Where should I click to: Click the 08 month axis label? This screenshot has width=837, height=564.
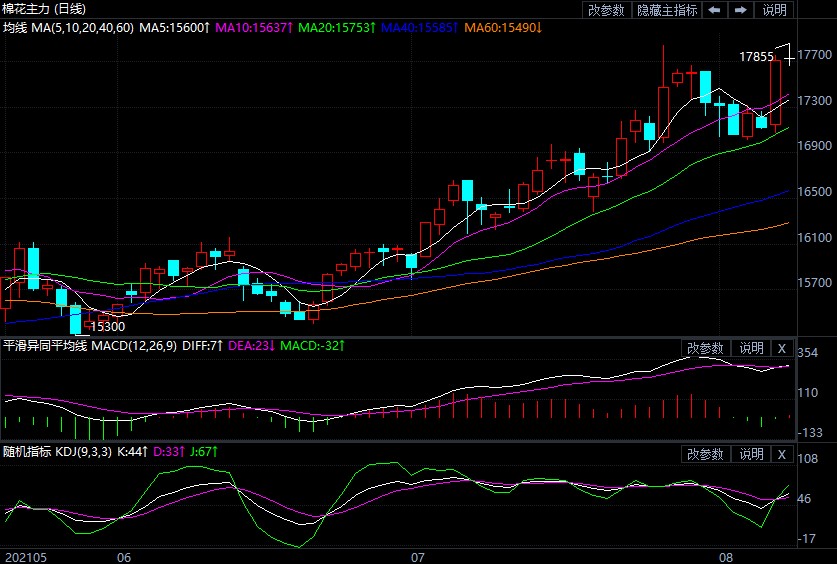726,558
